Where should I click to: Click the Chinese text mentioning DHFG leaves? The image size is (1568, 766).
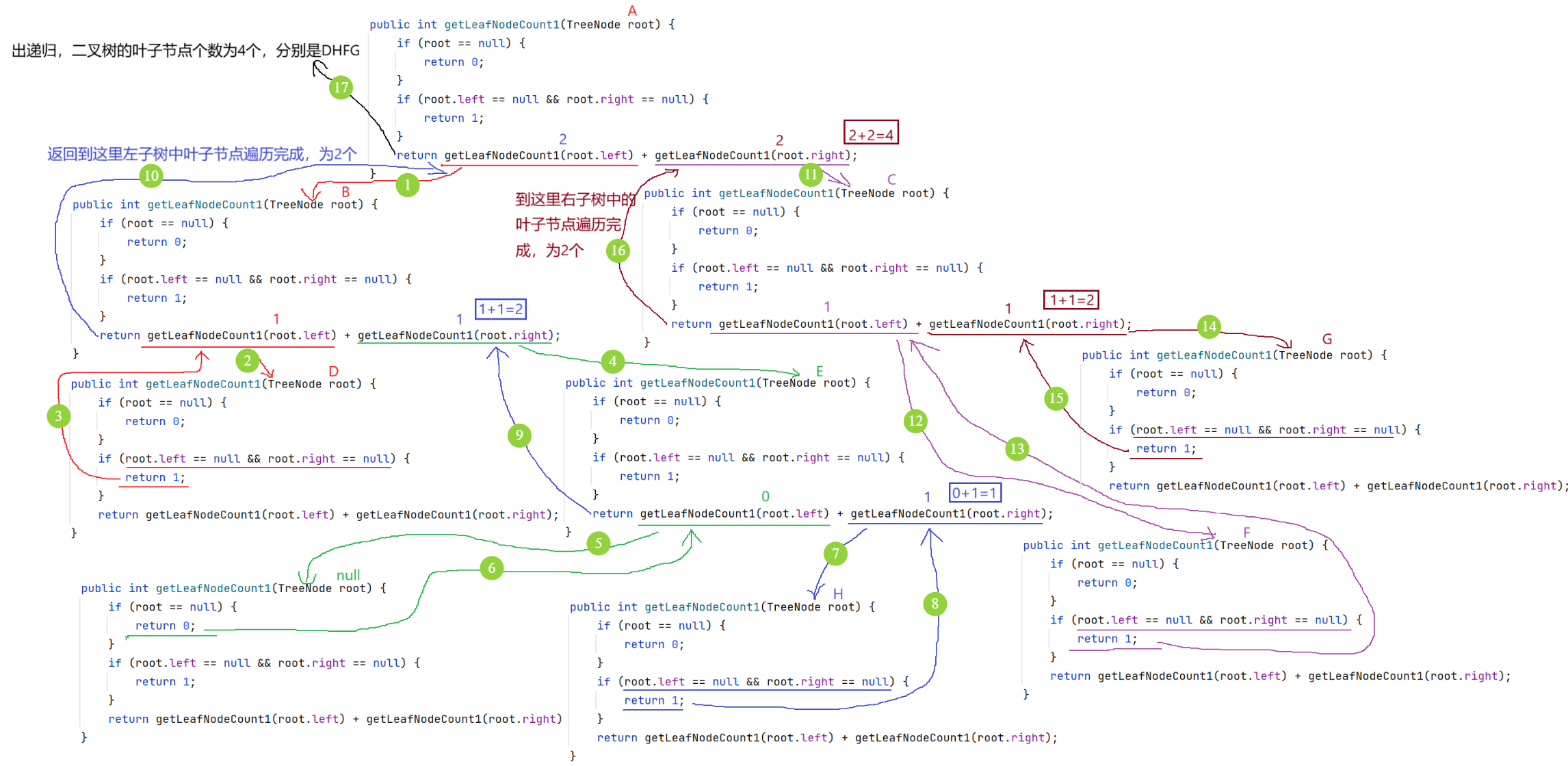pyautogui.click(x=185, y=51)
